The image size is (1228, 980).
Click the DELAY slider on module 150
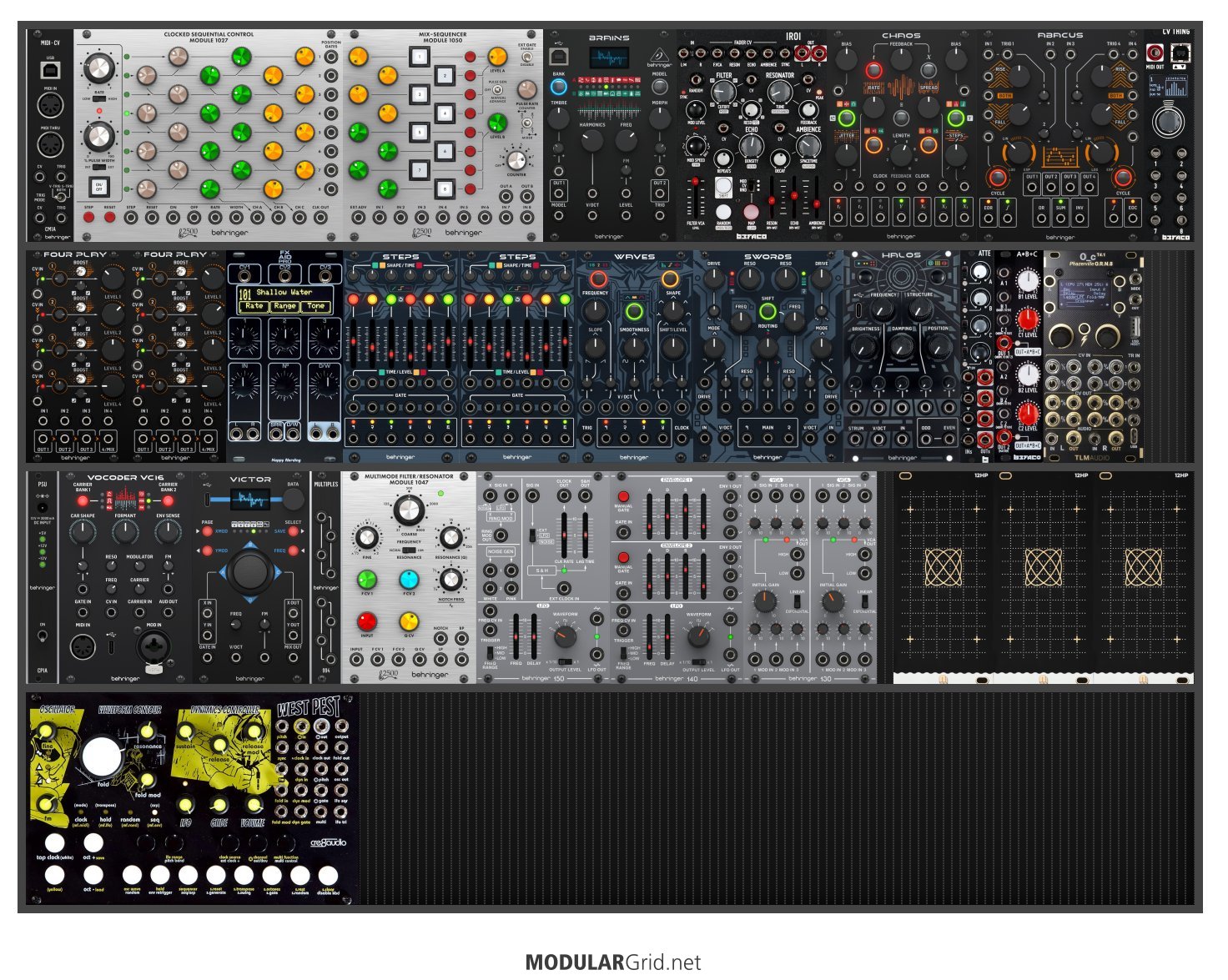pyautogui.click(x=534, y=638)
